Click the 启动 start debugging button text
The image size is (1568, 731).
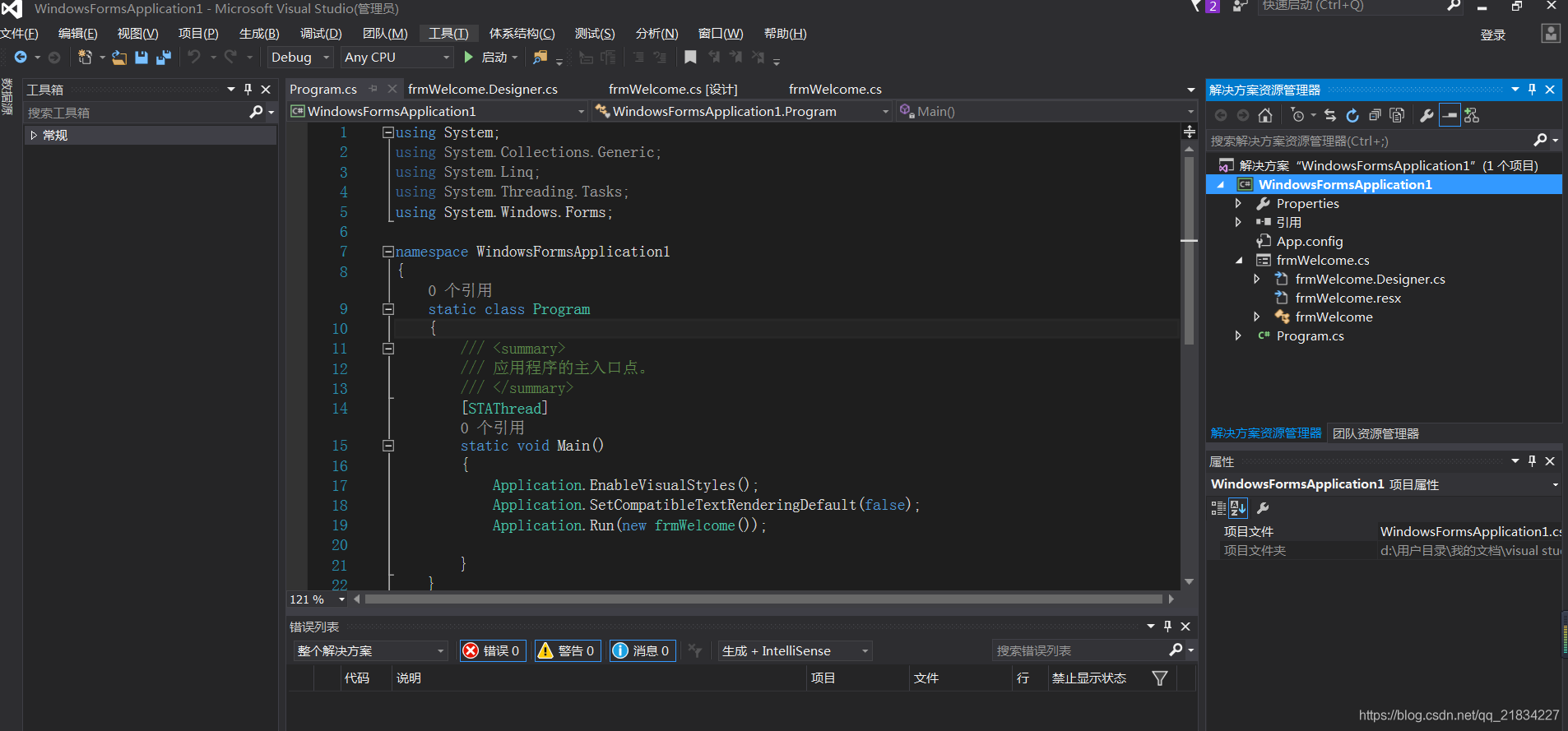pyautogui.click(x=494, y=57)
